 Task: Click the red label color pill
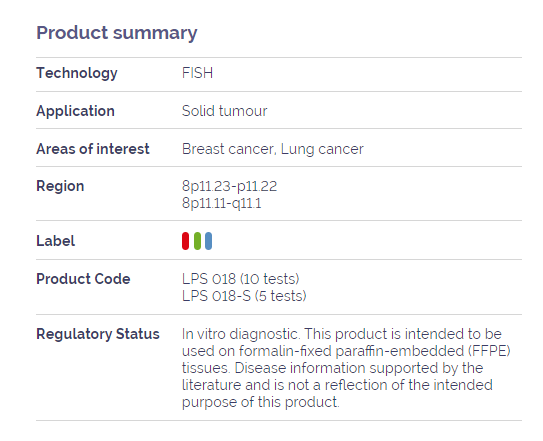(185, 241)
